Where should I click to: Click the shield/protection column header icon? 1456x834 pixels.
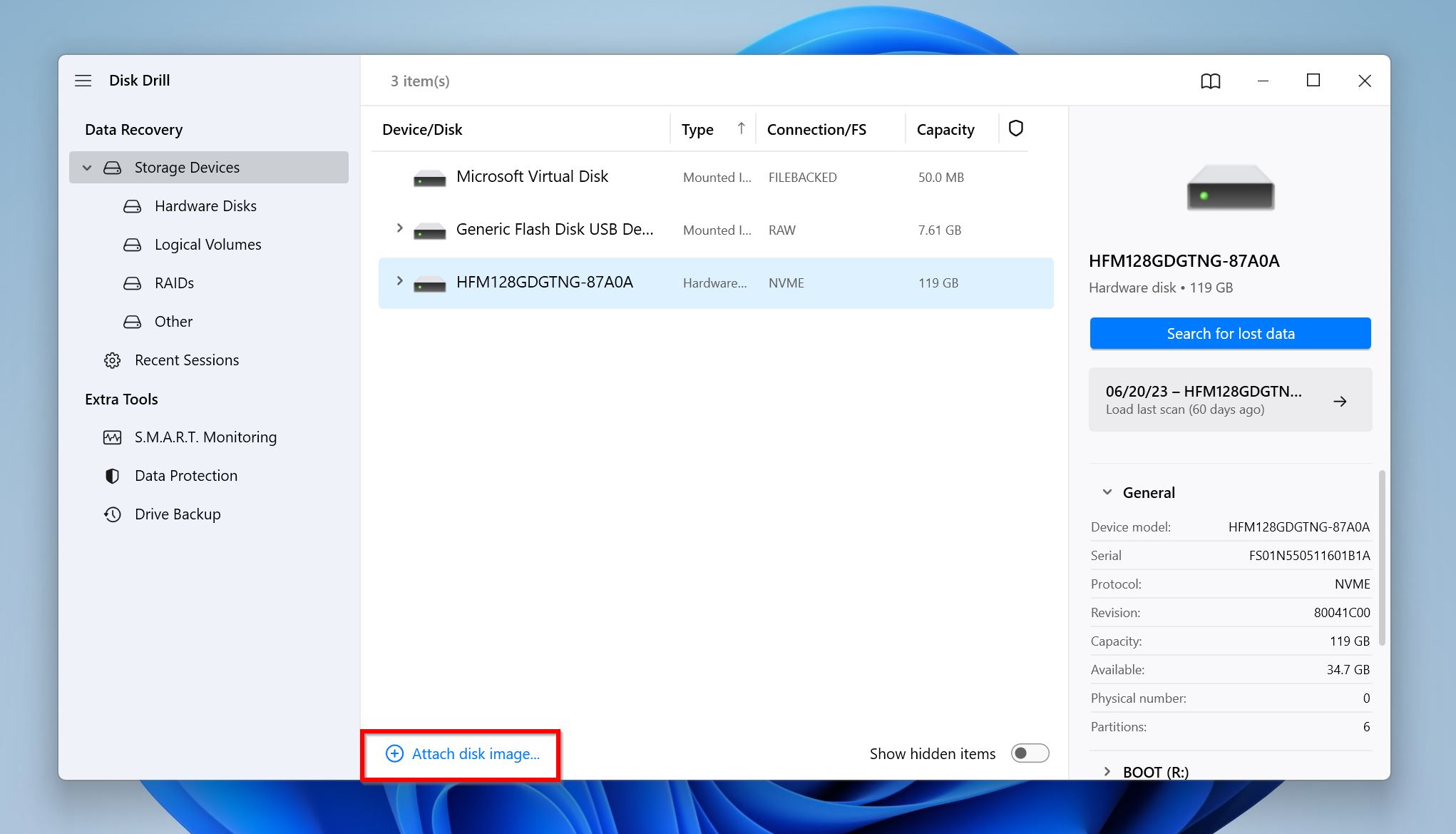(1016, 128)
